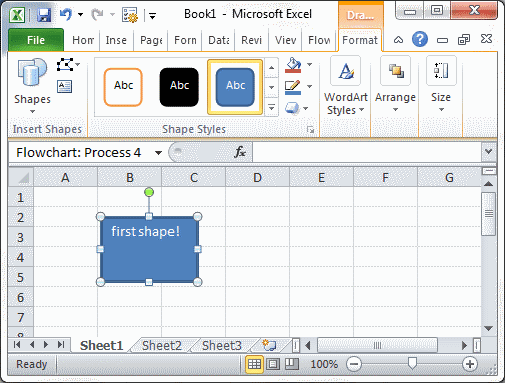This screenshot has width=505, height=383.
Task: Switch to Sheet3 worksheet tab
Action: click(222, 345)
